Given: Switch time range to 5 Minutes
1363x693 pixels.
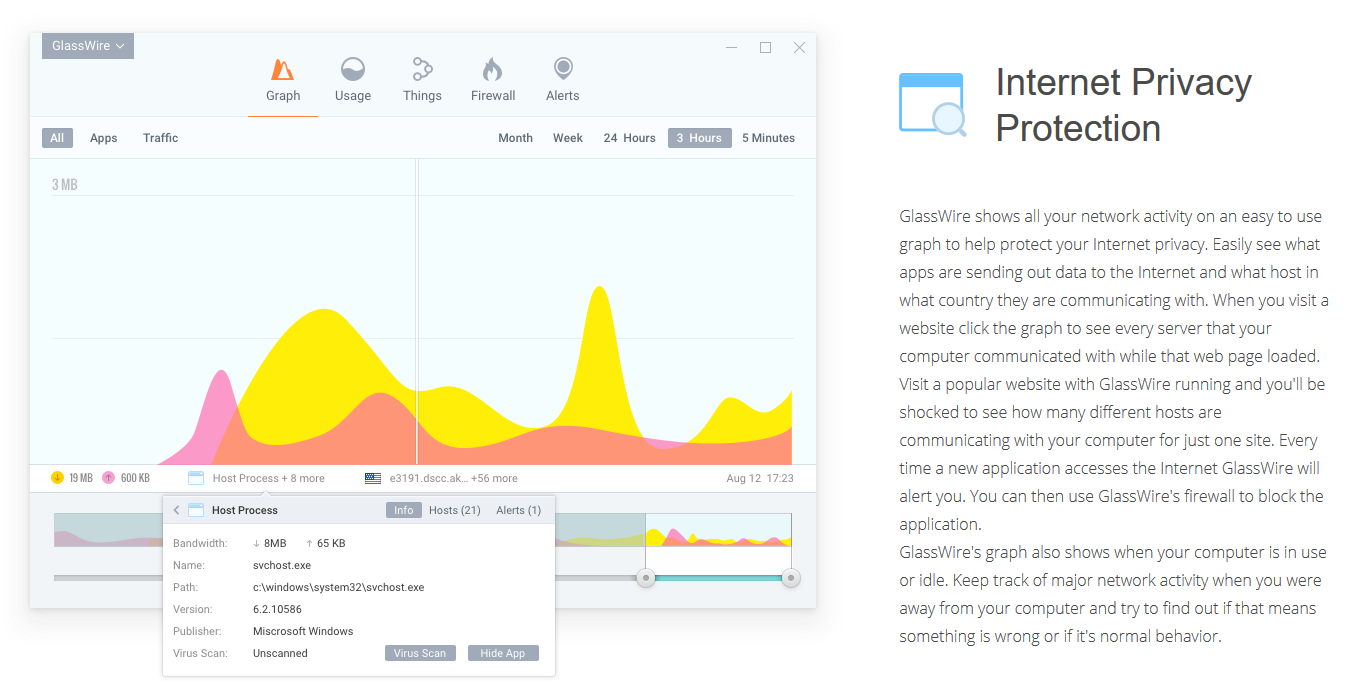Looking at the screenshot, I should (768, 138).
